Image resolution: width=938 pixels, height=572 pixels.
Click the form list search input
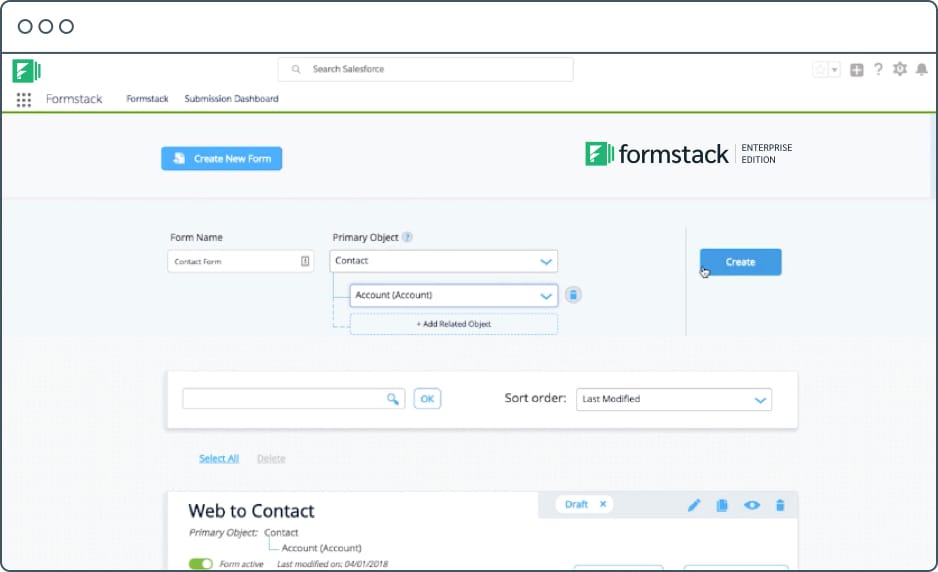click(294, 398)
